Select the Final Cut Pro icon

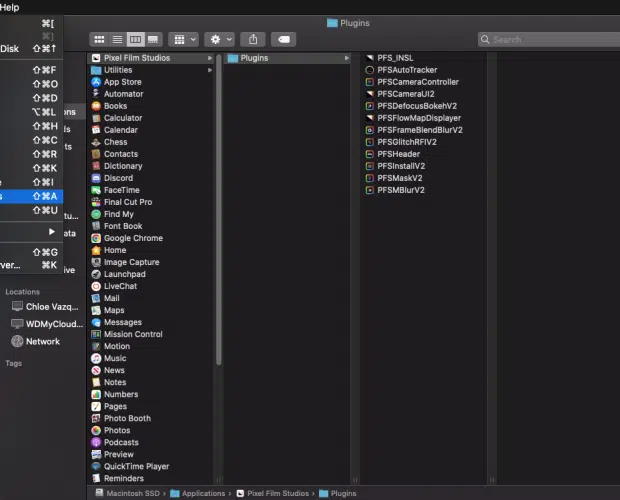96,202
